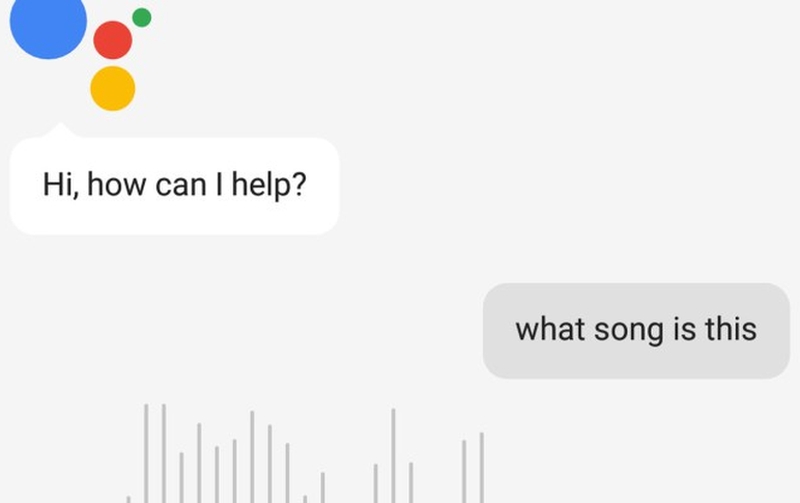Image resolution: width=800 pixels, height=503 pixels.
Task: Tap the word "is" in the user query
Action: point(684,330)
